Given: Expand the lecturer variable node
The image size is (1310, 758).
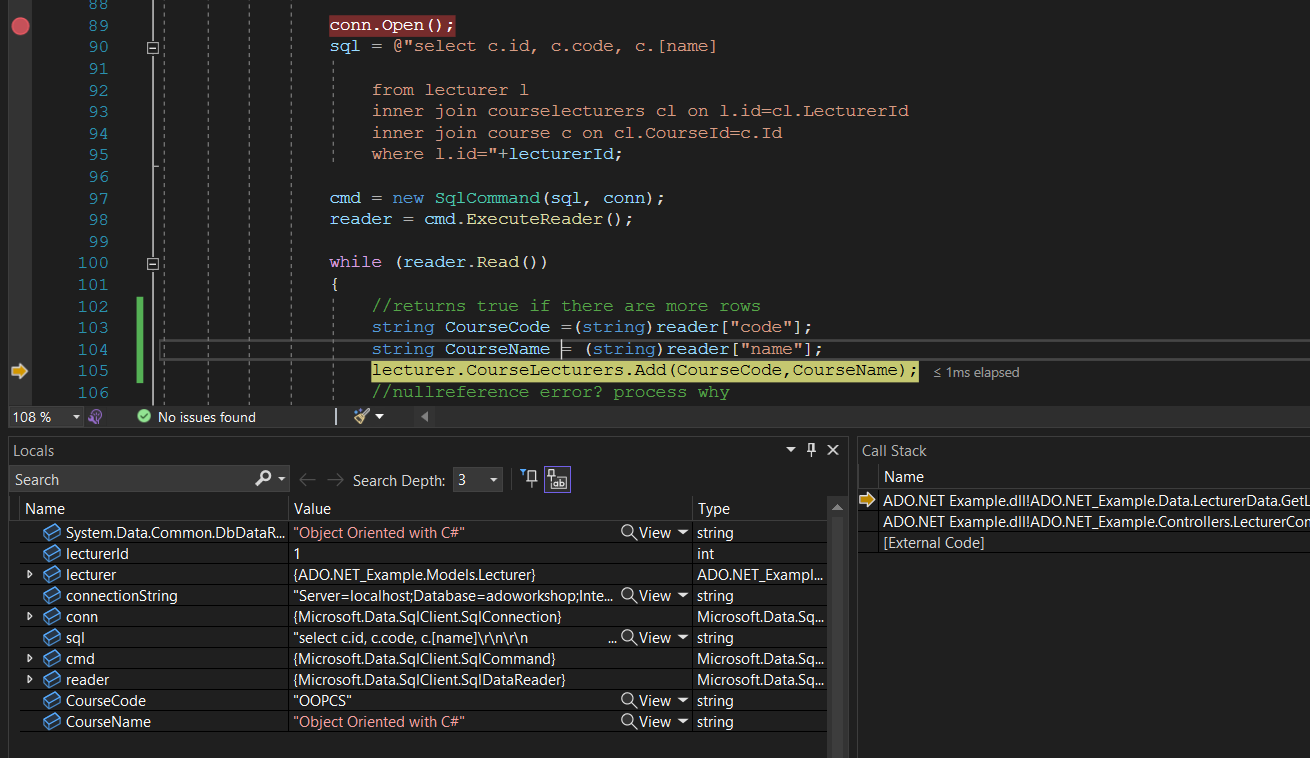Looking at the screenshot, I should [30, 575].
